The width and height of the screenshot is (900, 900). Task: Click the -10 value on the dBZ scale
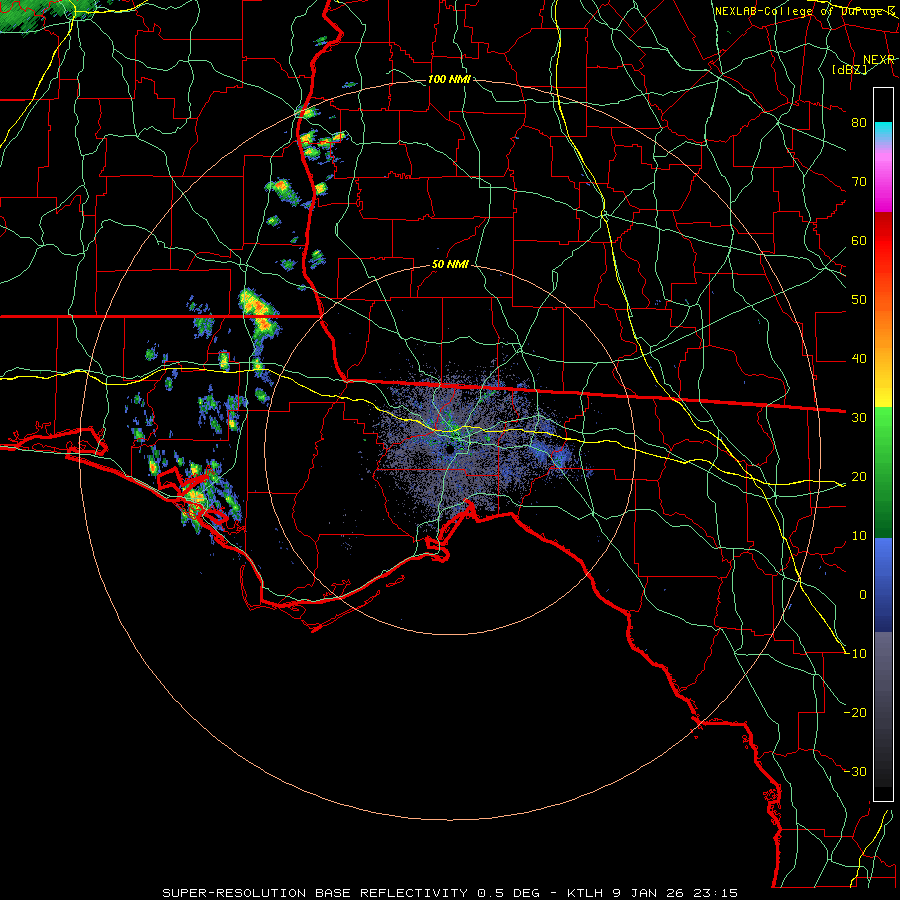855,654
